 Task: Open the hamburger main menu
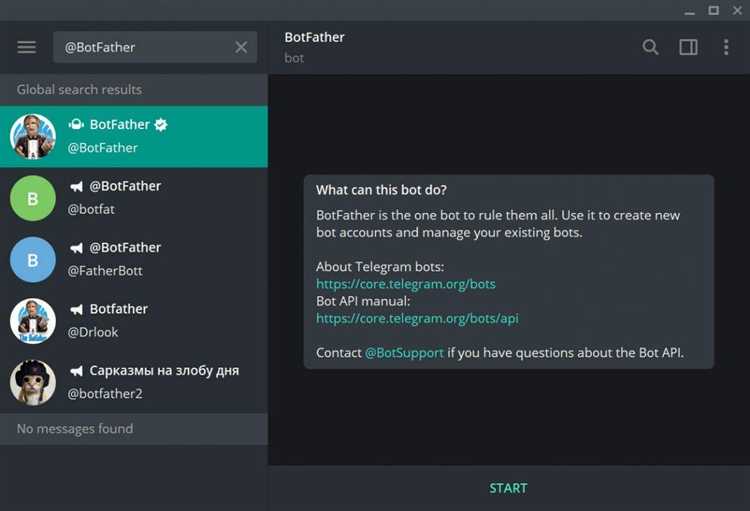(27, 47)
